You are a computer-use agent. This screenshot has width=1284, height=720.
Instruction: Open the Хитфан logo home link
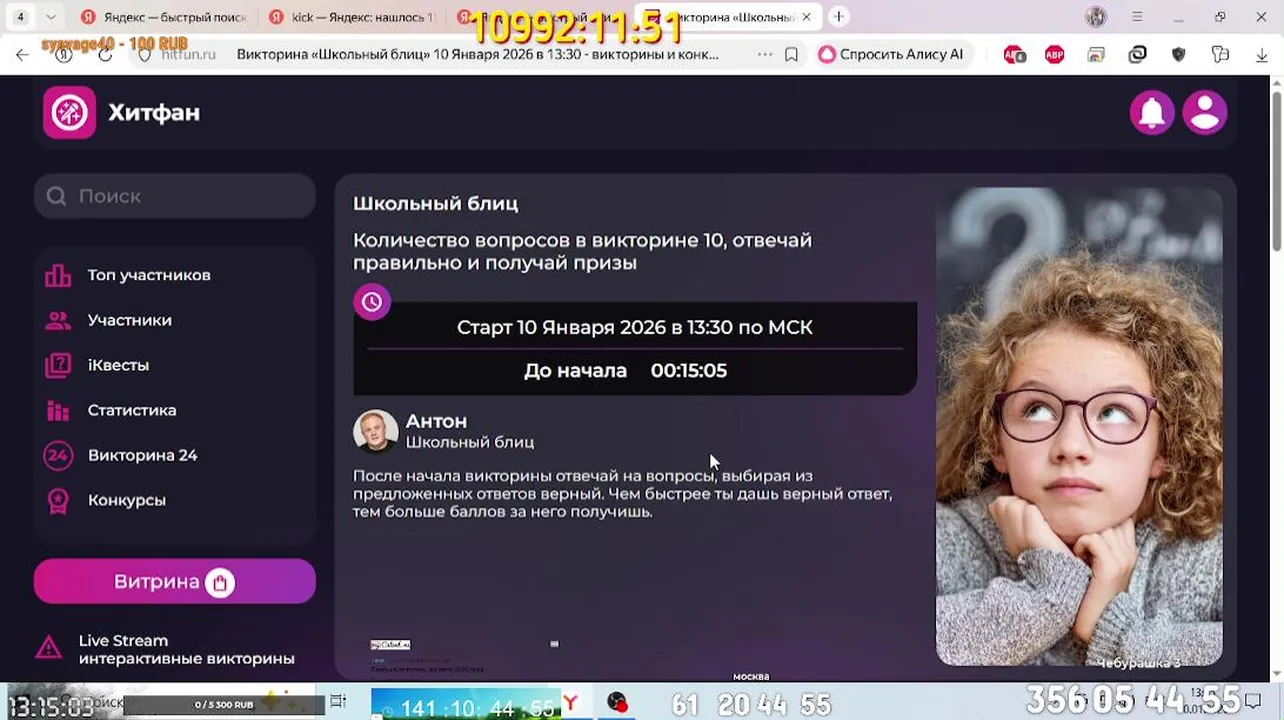point(122,112)
